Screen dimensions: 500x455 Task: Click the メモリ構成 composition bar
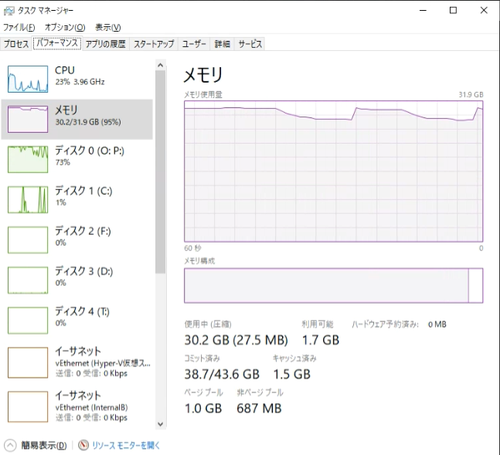(333, 285)
